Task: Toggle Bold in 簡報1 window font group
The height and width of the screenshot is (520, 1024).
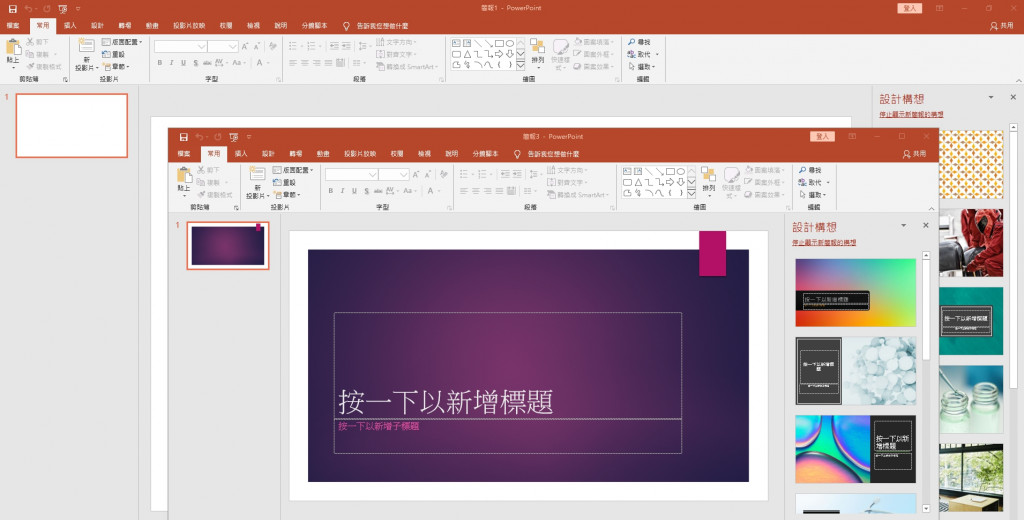Action: click(x=159, y=63)
